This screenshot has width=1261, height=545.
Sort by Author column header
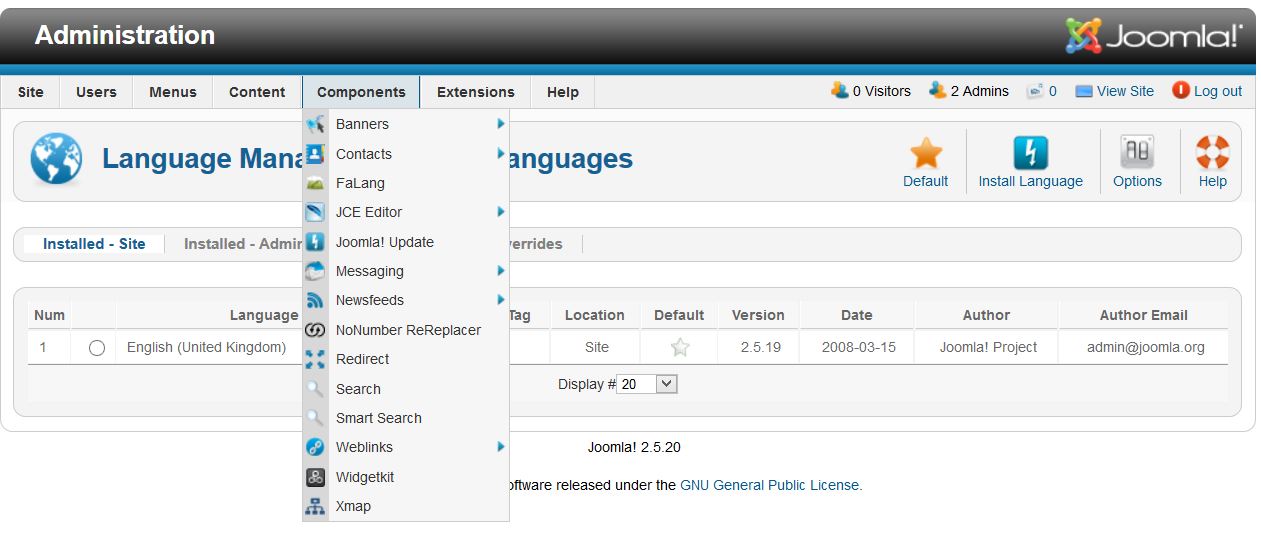pos(986,315)
